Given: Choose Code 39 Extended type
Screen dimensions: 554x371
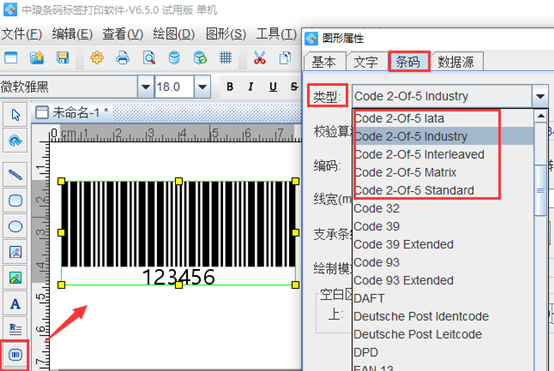Looking at the screenshot, I should 443,245.
